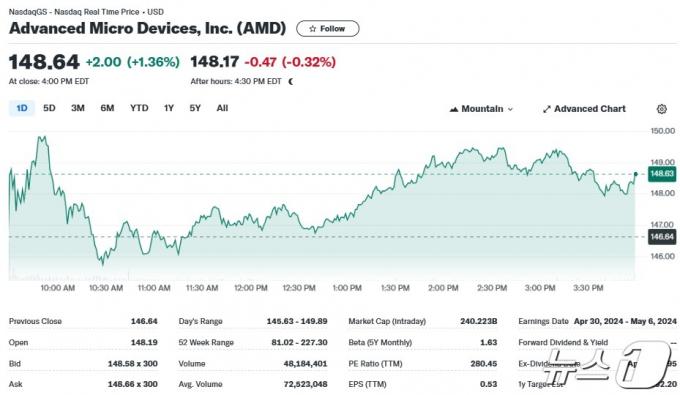Screen dimensions: 680x395
Task: Click the Earnings Date Apr 30, 2024 - May 6, 2024
Action: [625, 321]
